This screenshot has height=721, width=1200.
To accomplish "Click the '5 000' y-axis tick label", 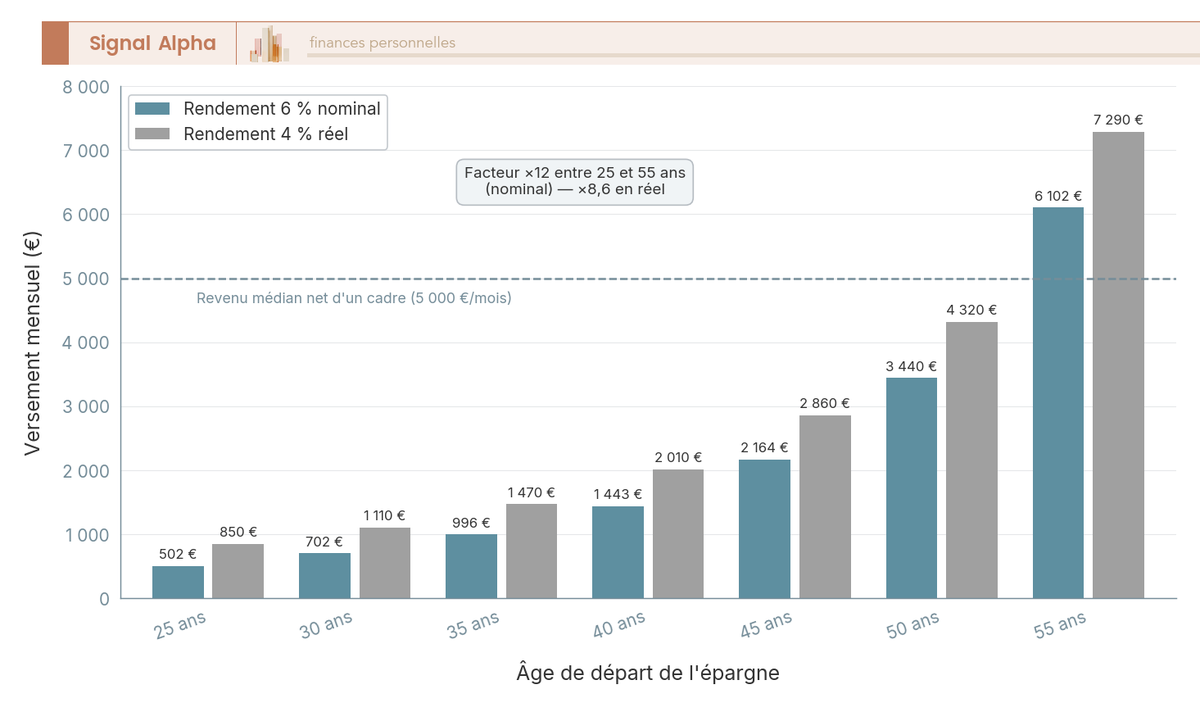I will tap(86, 279).
